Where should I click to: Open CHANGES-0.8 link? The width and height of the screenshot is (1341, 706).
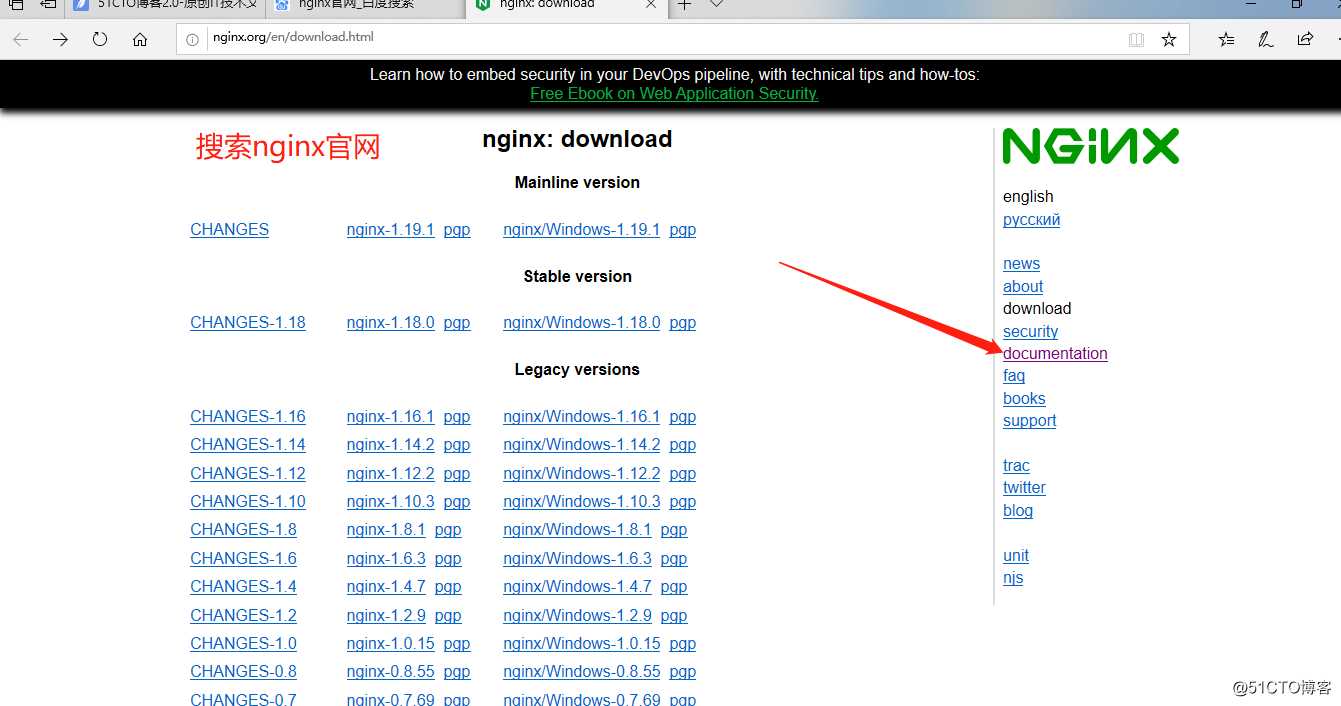(243, 671)
